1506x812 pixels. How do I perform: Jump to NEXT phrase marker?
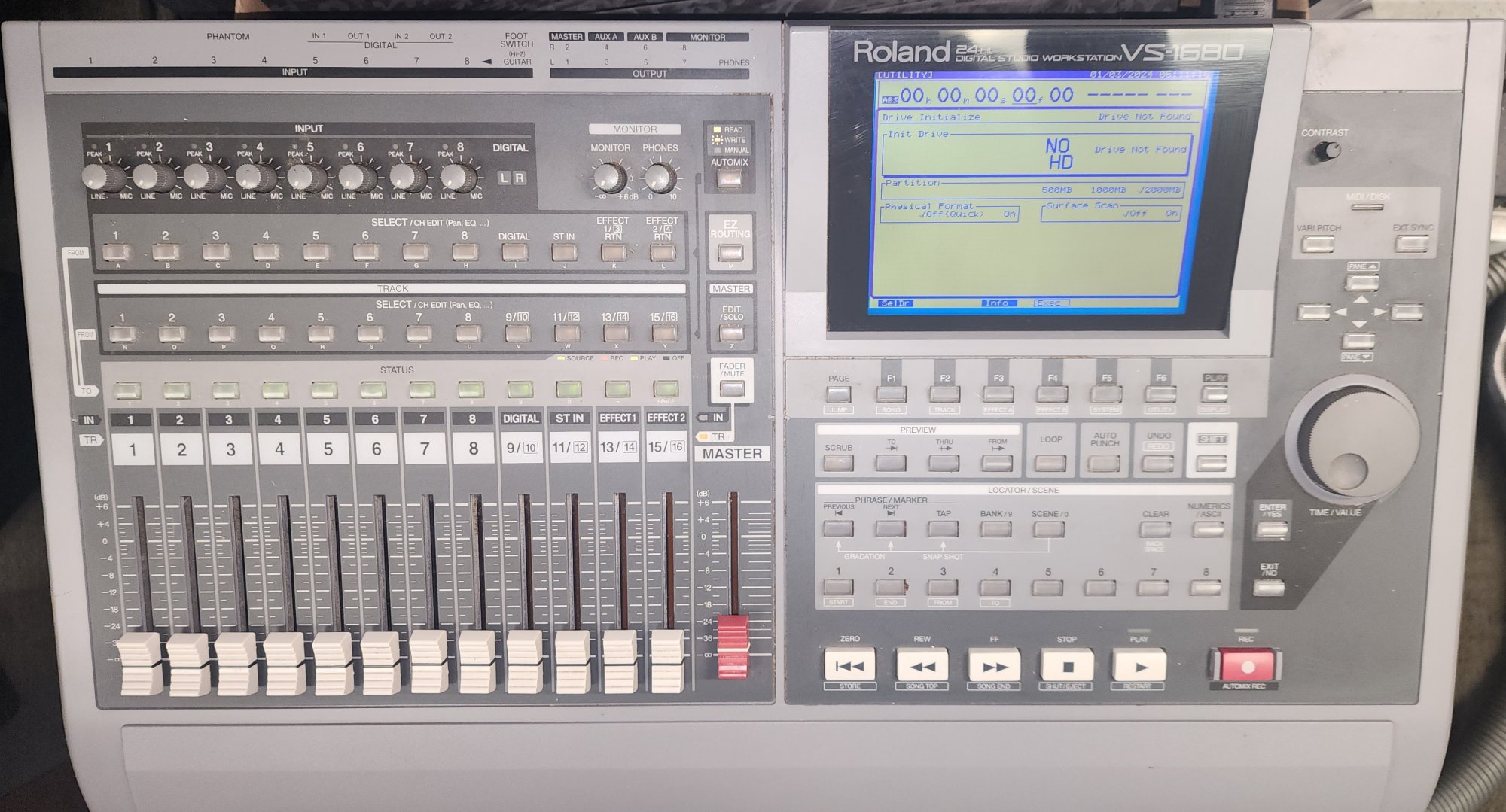pos(891,528)
